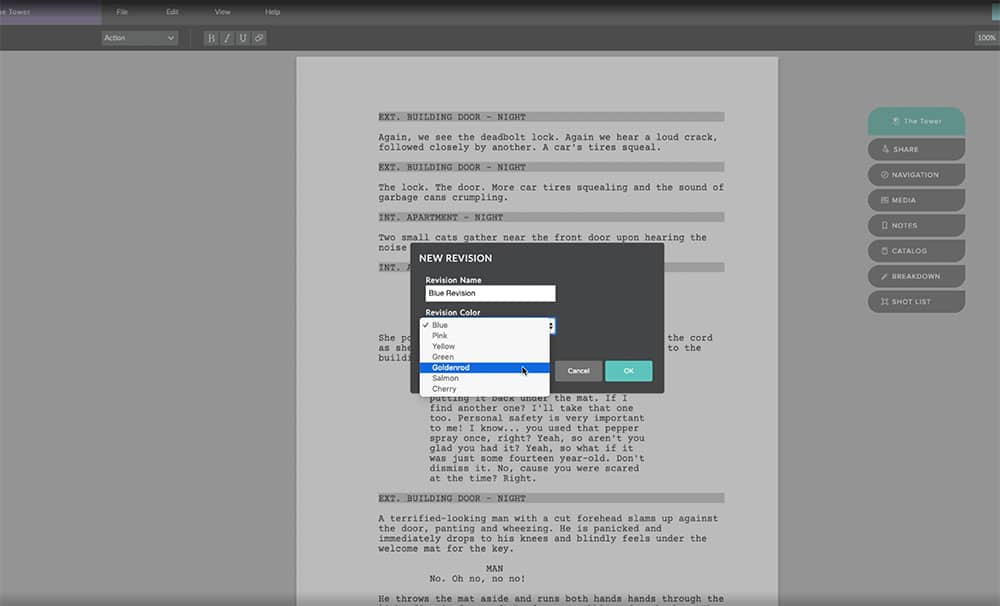The height and width of the screenshot is (606, 1000).
Task: Open the Catalog panel
Action: [915, 250]
